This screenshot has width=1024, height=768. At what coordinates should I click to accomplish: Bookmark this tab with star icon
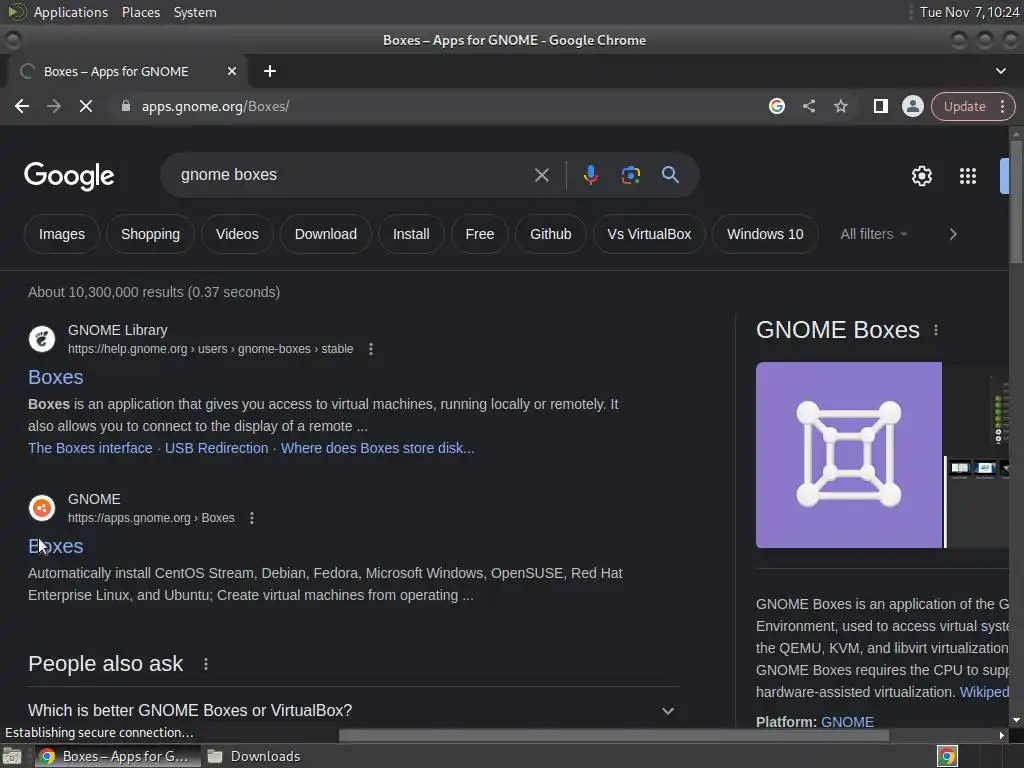click(840, 106)
